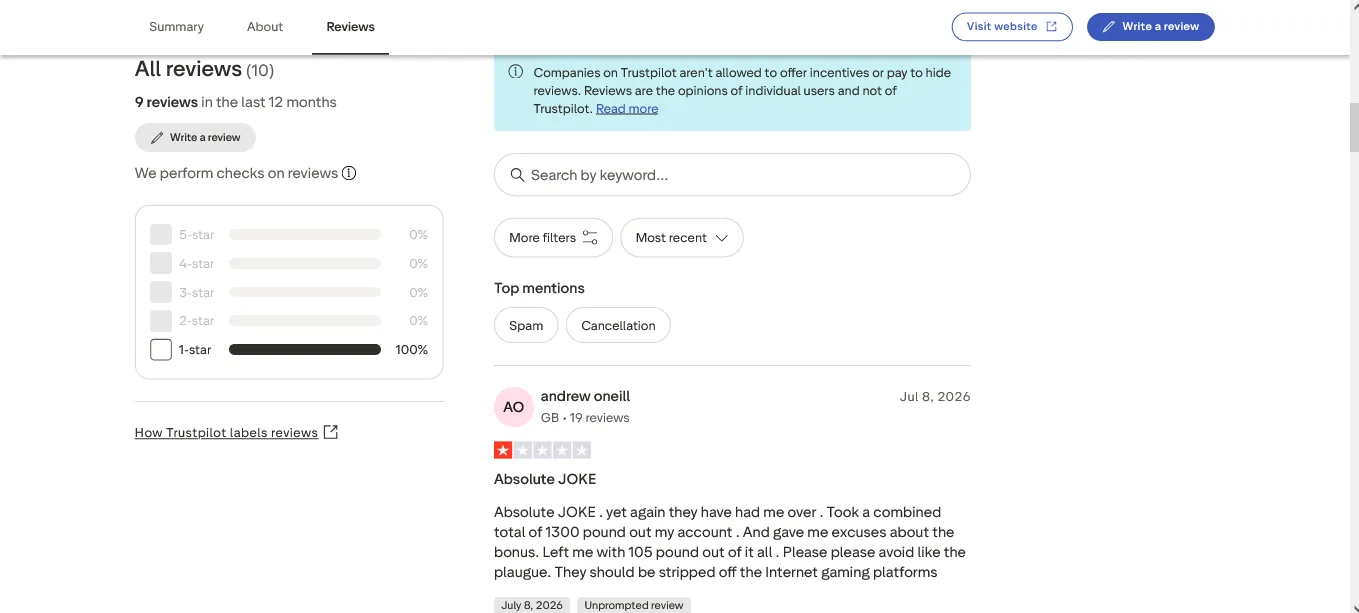This screenshot has height=613, width=1359.
Task: Click the magnifier icon in the search field
Action: click(517, 175)
